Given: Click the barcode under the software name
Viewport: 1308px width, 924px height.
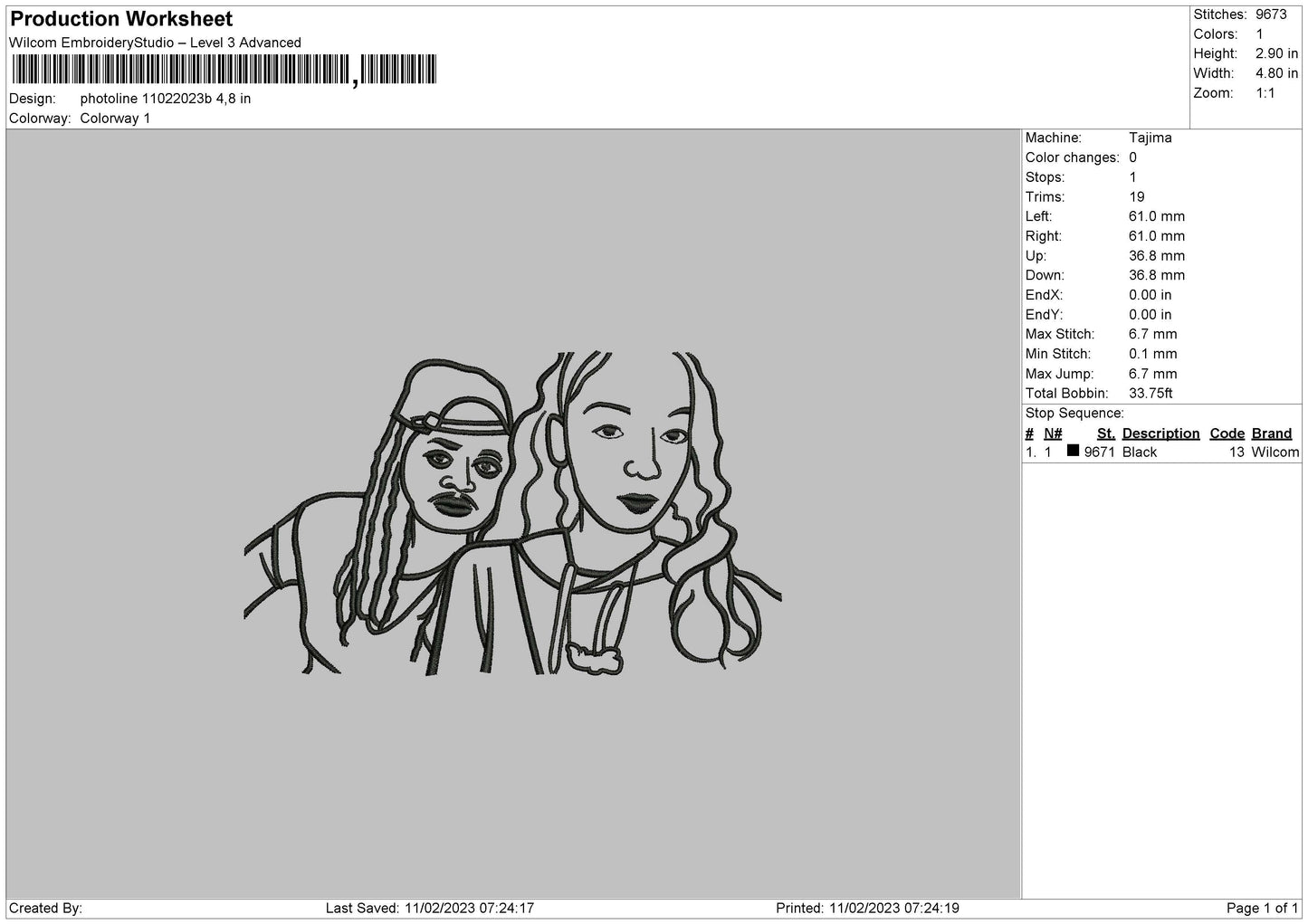Looking at the screenshot, I should point(224,71).
